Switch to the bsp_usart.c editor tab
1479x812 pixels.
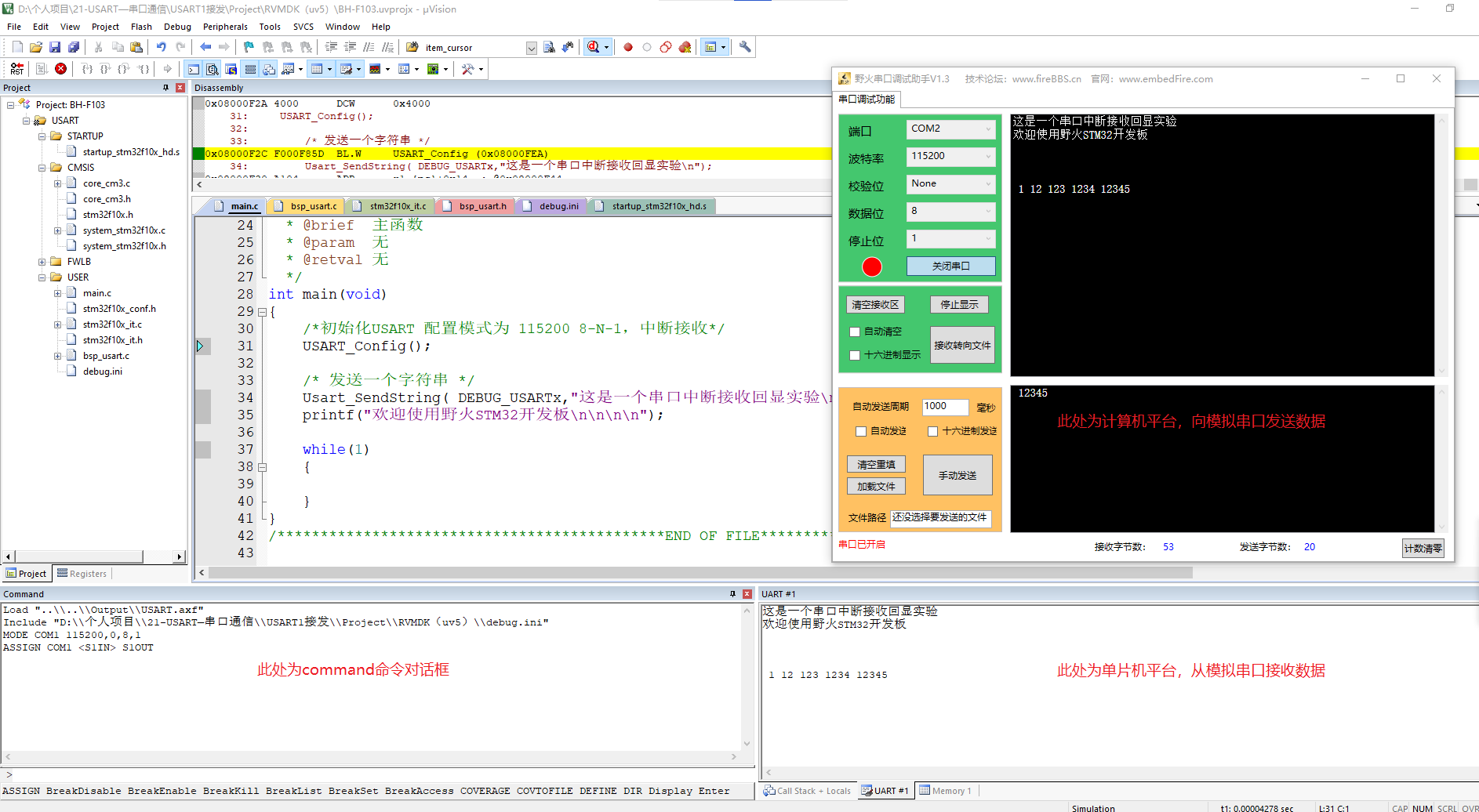tap(306, 206)
